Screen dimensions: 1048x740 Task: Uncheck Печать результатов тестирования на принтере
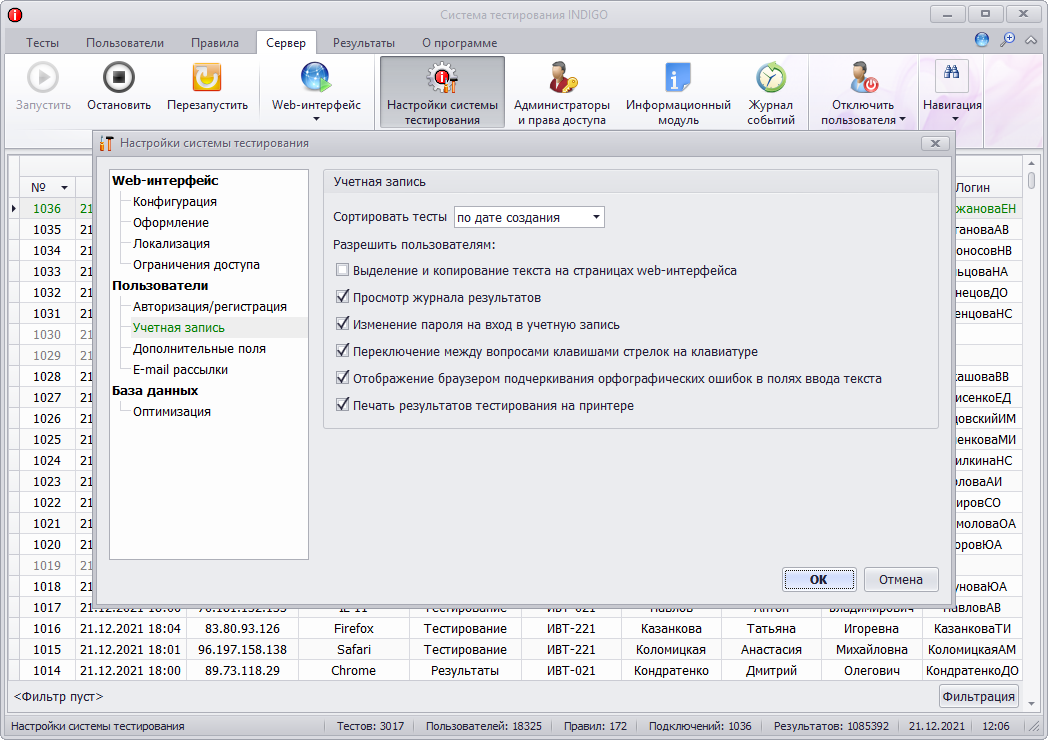tap(342, 405)
